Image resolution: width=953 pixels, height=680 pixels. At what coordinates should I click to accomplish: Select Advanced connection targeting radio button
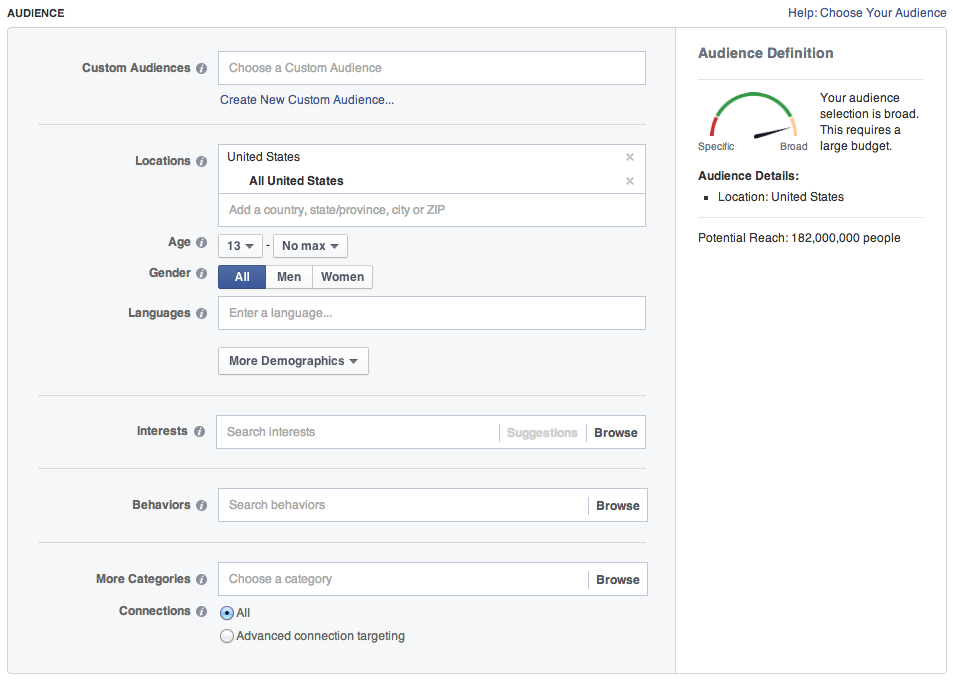(x=227, y=635)
